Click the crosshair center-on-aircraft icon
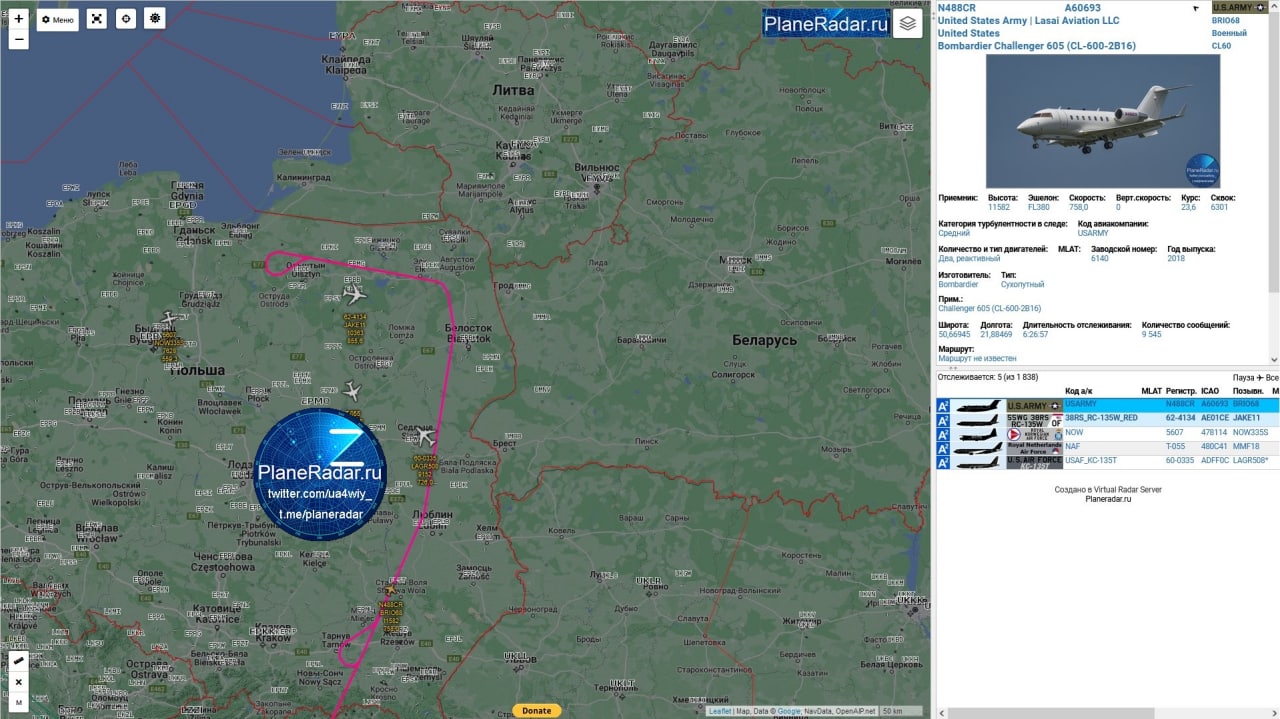The width and height of the screenshot is (1280, 719). point(125,19)
